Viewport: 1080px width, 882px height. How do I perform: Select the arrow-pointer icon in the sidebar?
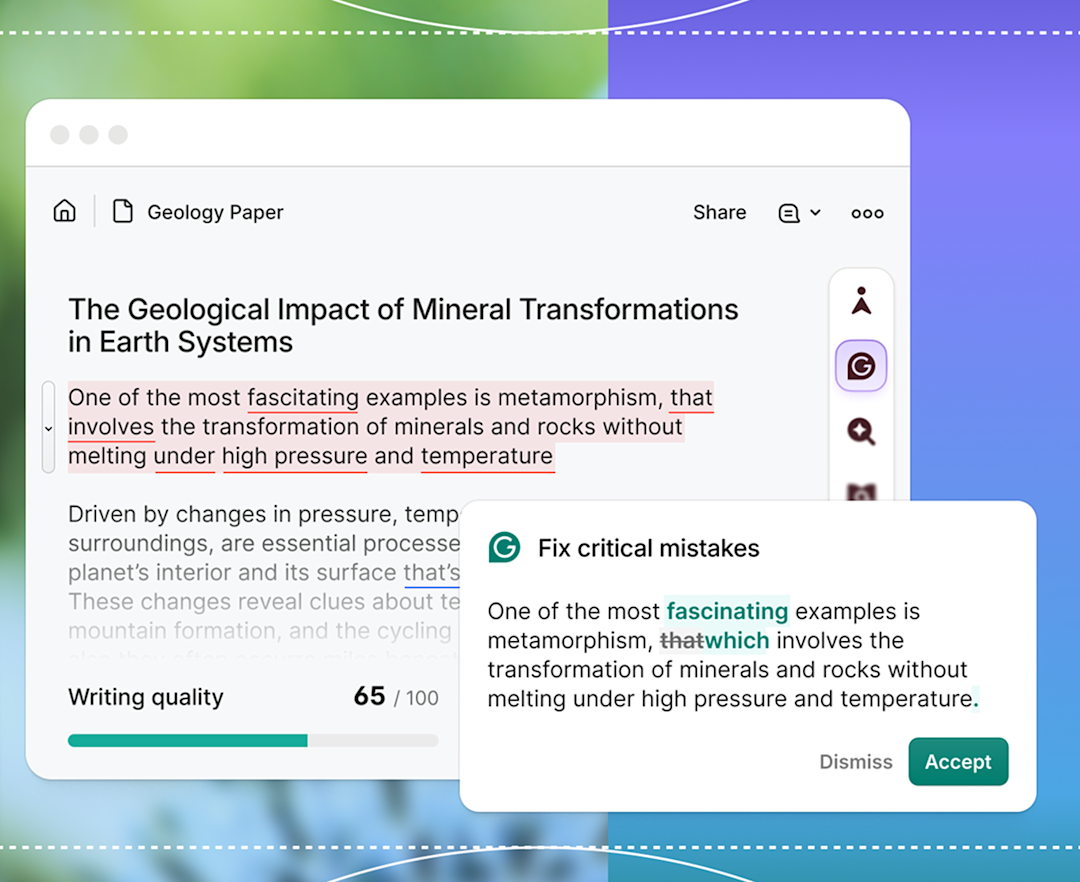tap(861, 301)
